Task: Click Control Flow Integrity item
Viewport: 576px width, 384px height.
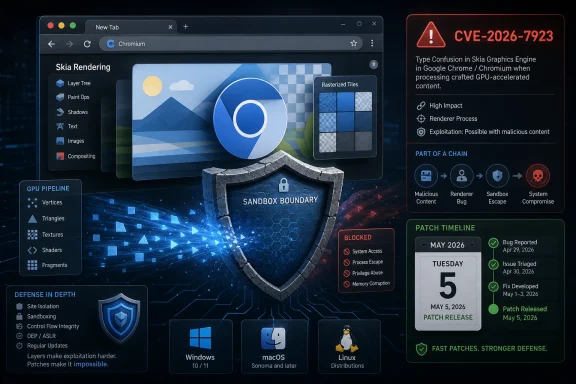Action: tap(47, 326)
